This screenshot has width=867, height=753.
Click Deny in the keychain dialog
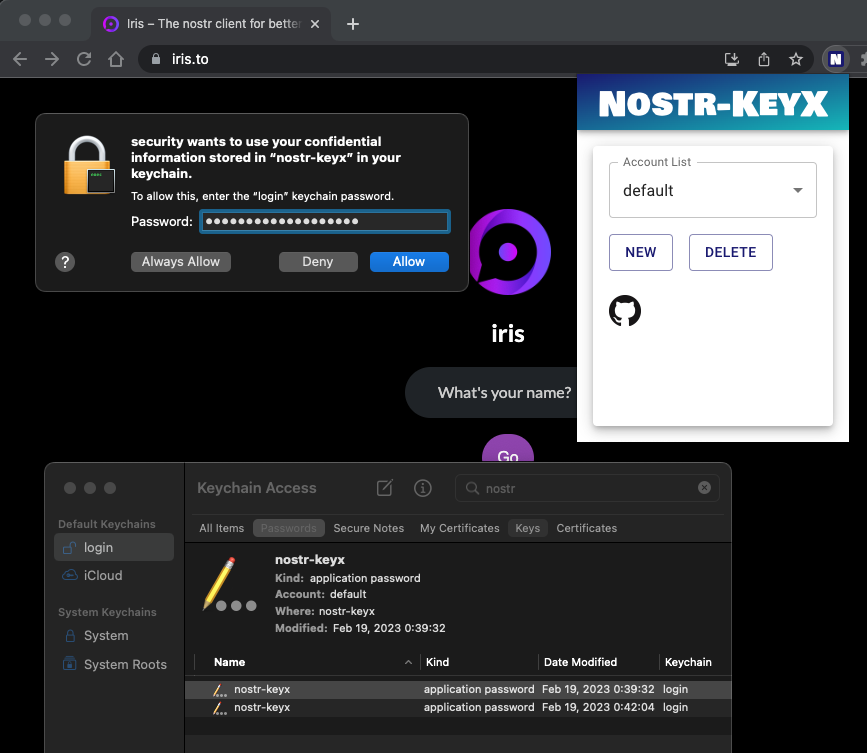coord(318,262)
